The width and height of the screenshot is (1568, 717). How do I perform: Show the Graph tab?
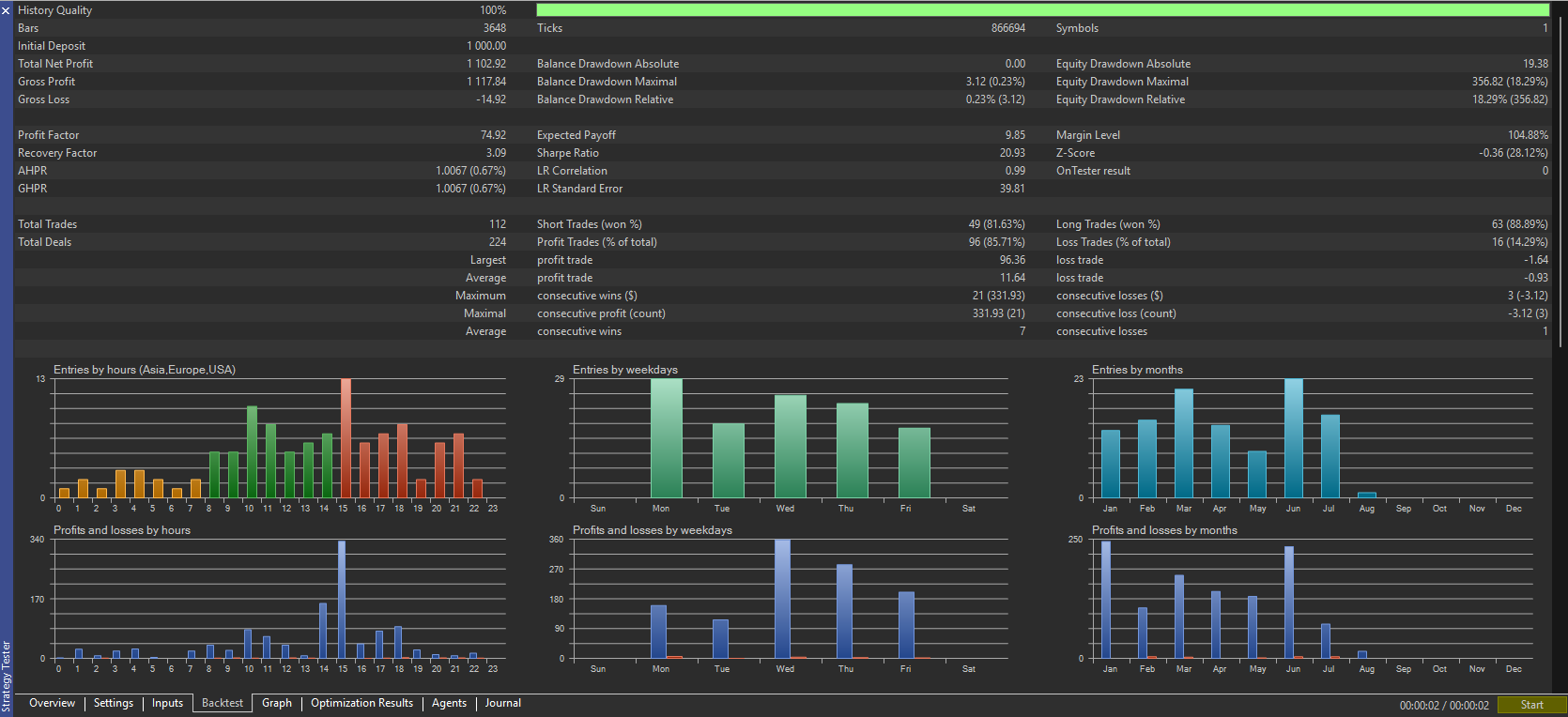point(277,703)
